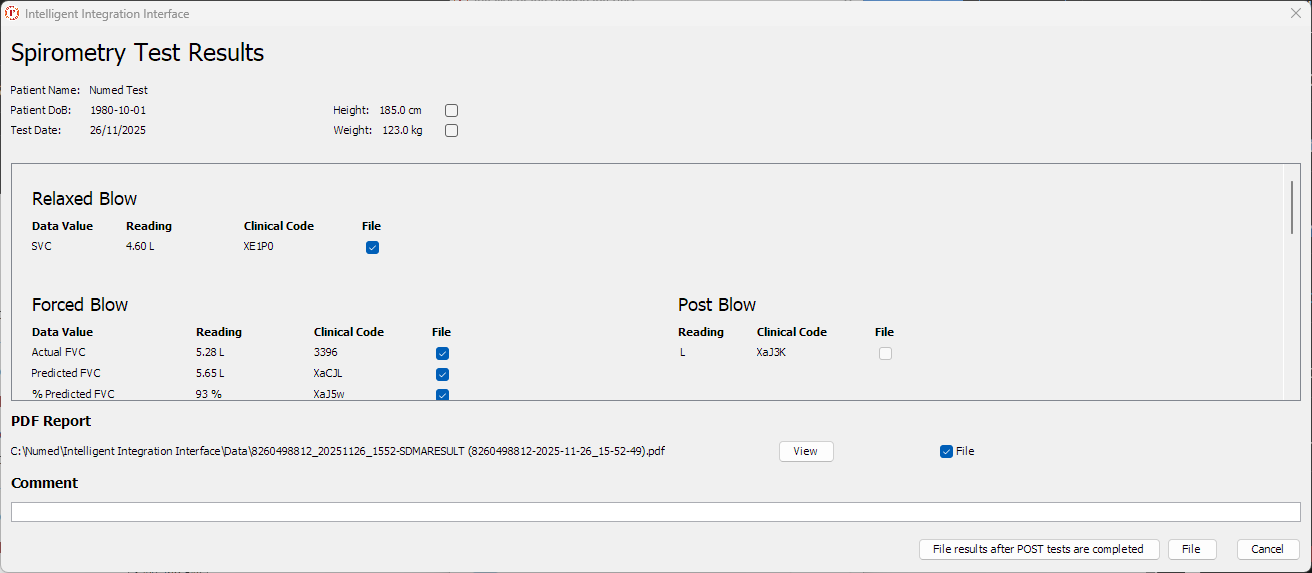Click the PDF report file path
Screen dimensions: 1312x573
[338, 451]
